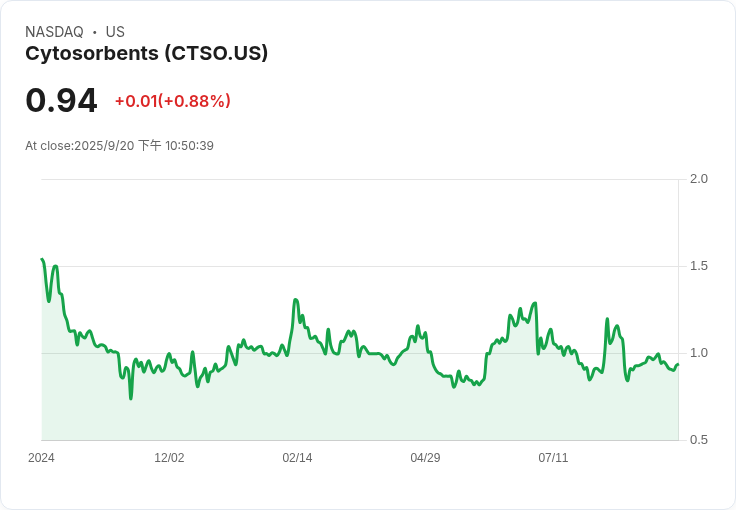Click the US market label
Viewport: 736px width, 510px height.
[x=115, y=32]
